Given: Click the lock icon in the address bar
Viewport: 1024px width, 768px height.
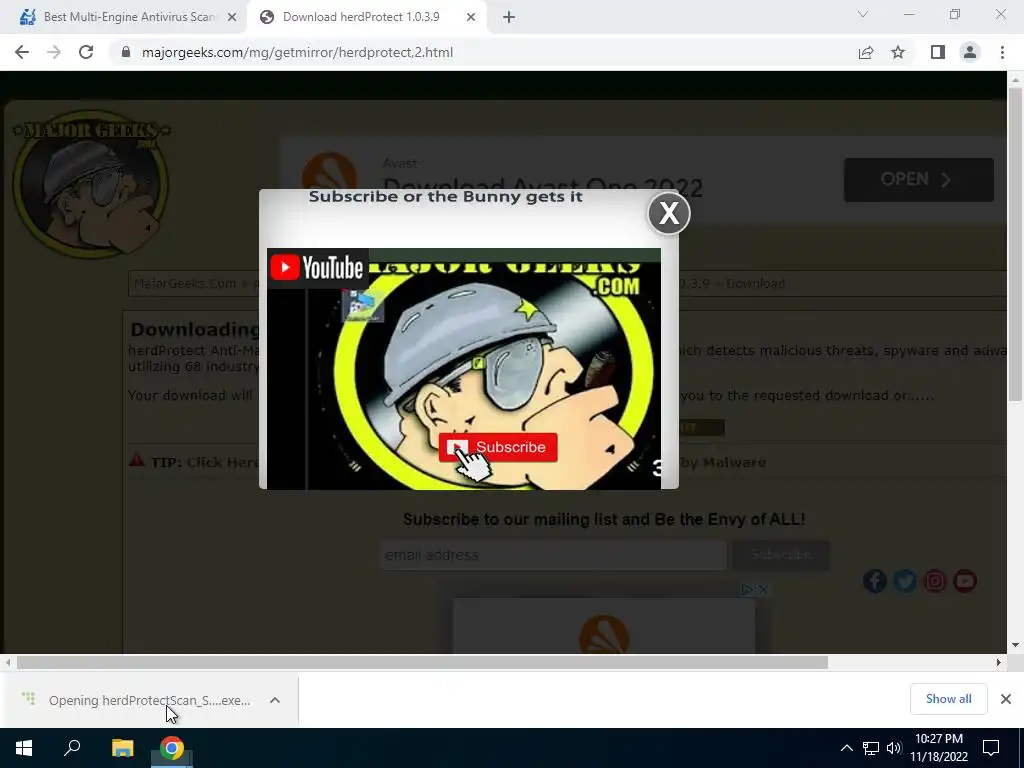Looking at the screenshot, I should pyautogui.click(x=126, y=52).
